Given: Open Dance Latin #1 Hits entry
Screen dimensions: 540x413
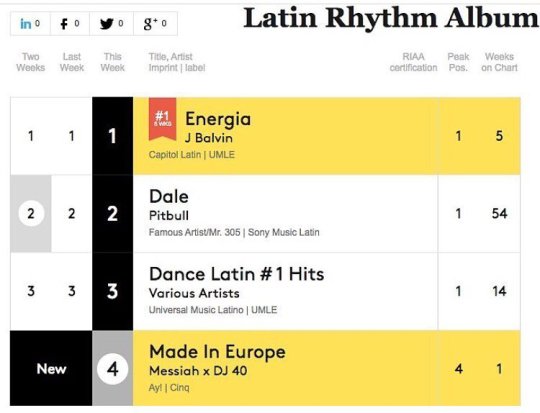Looking at the screenshot, I should 237,274.
